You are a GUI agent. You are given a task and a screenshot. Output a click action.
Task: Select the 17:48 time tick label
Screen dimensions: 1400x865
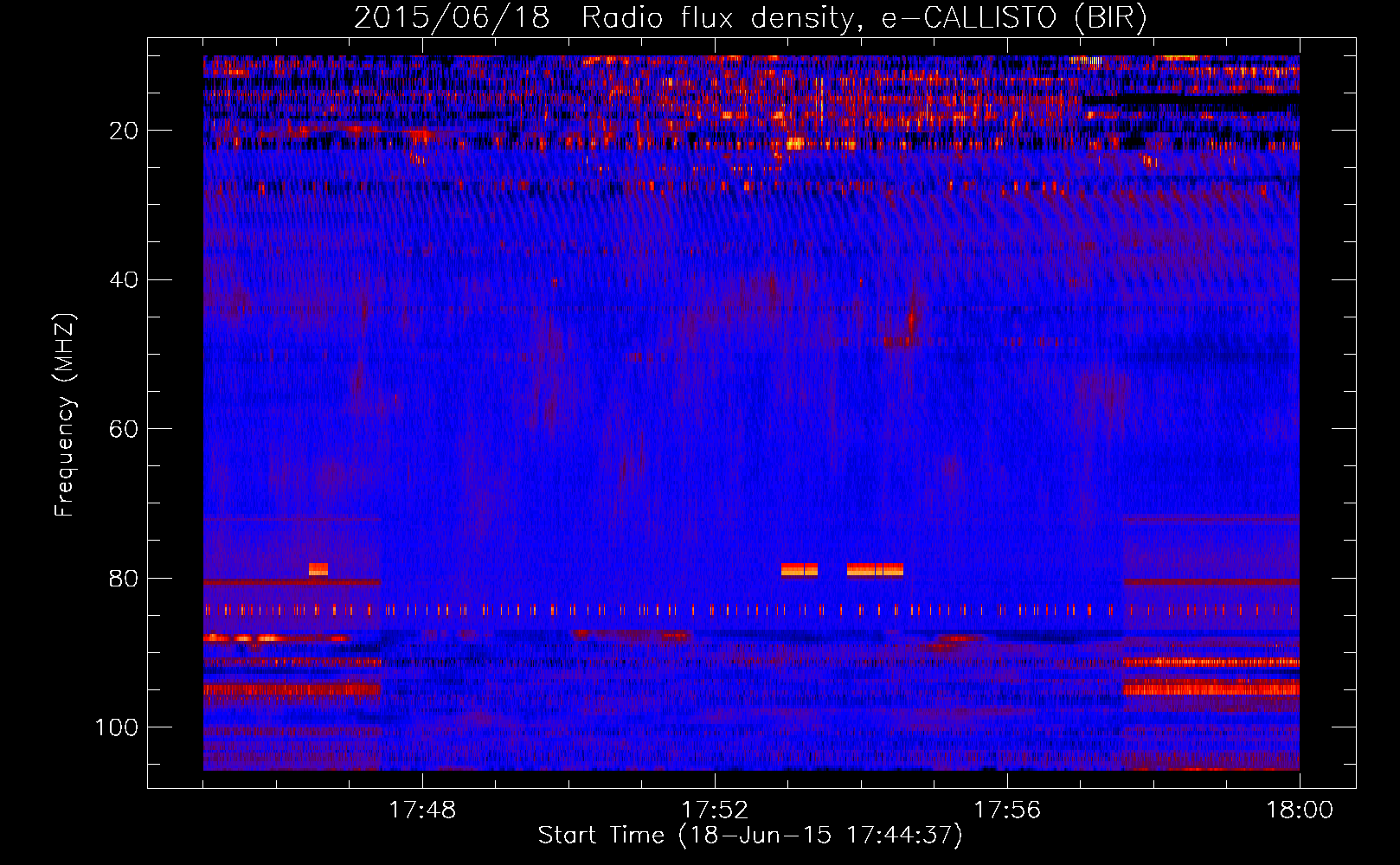(422, 811)
